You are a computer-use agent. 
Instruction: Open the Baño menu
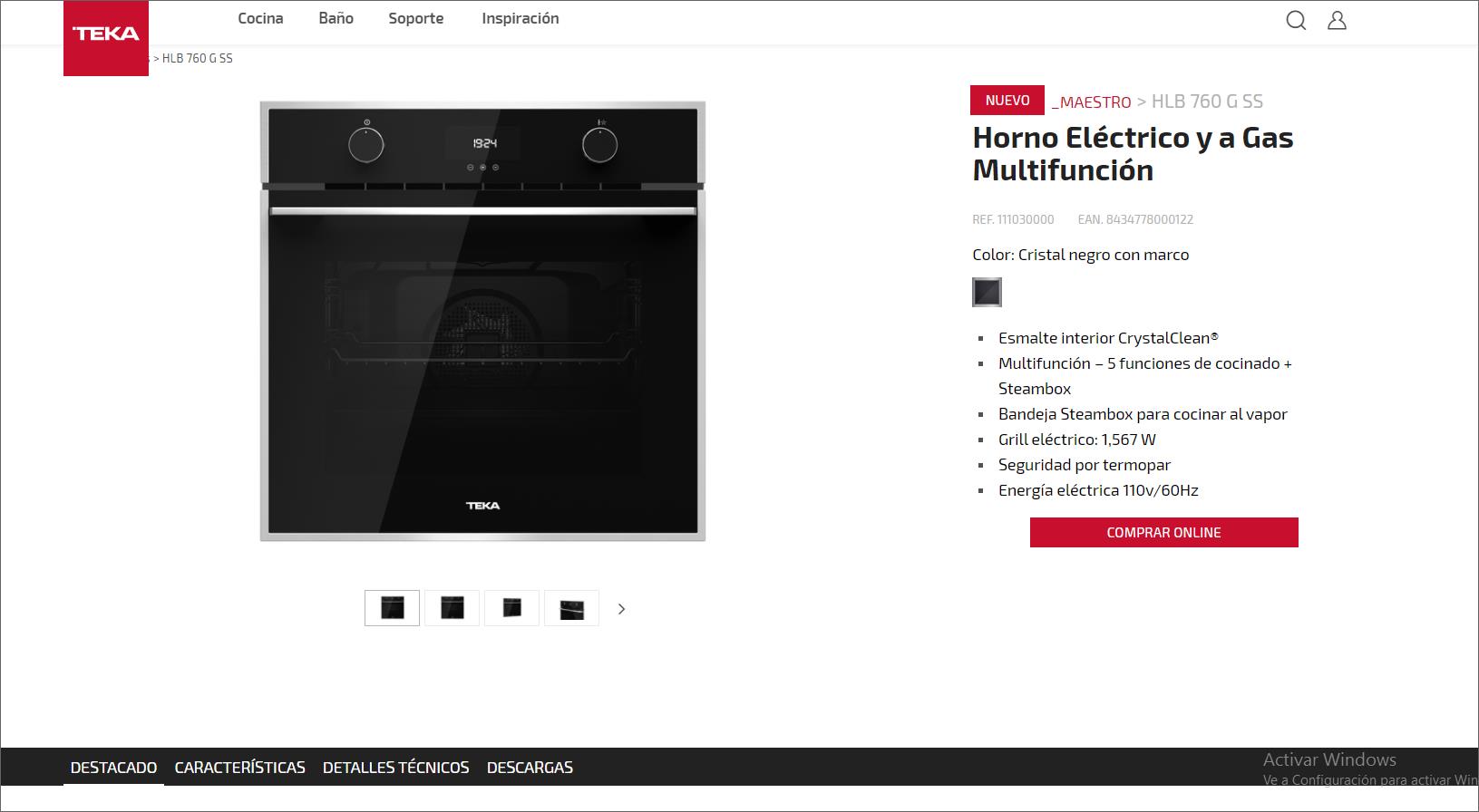point(336,18)
